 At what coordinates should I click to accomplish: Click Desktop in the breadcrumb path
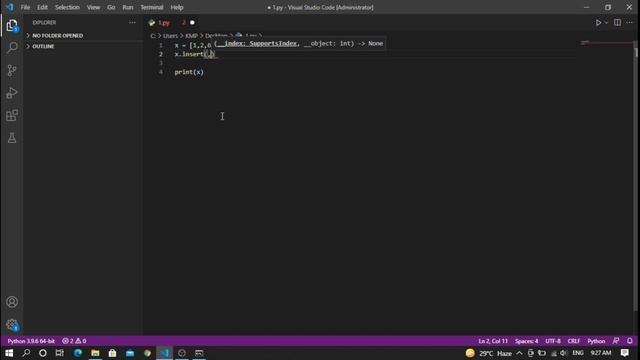click(216, 36)
